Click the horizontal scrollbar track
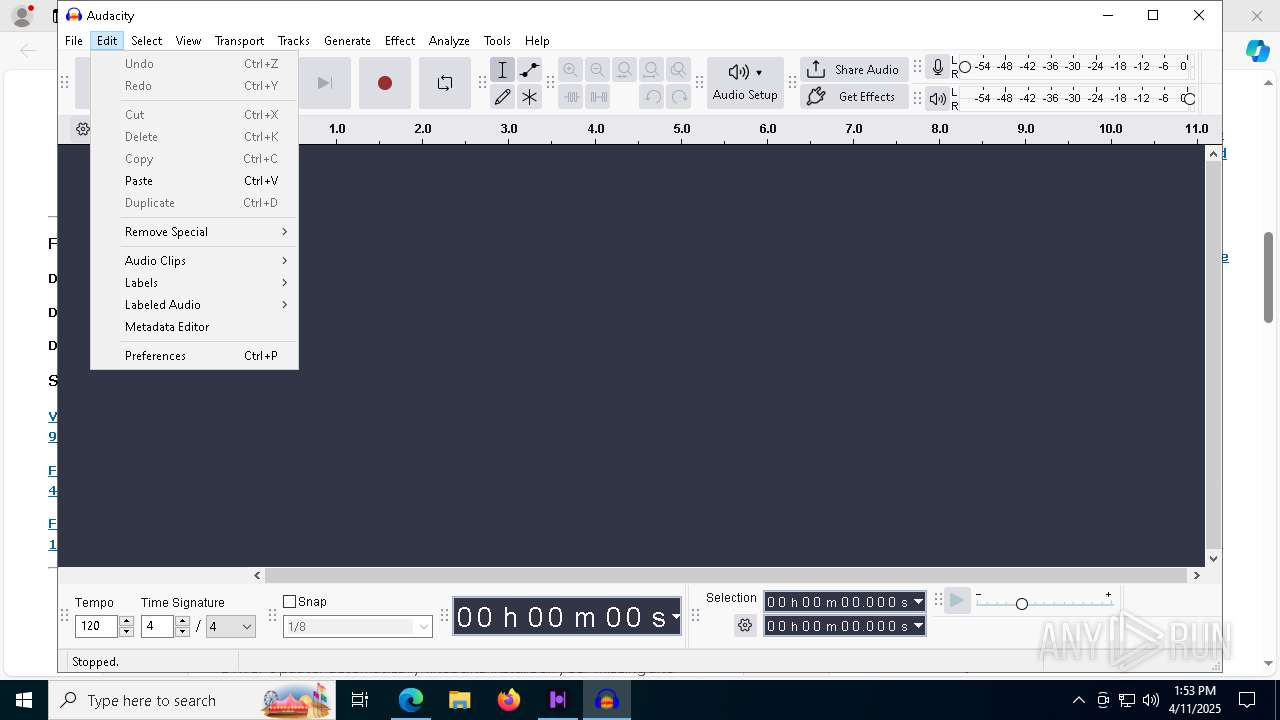Image resolution: width=1280 pixels, height=720 pixels. pos(726,575)
